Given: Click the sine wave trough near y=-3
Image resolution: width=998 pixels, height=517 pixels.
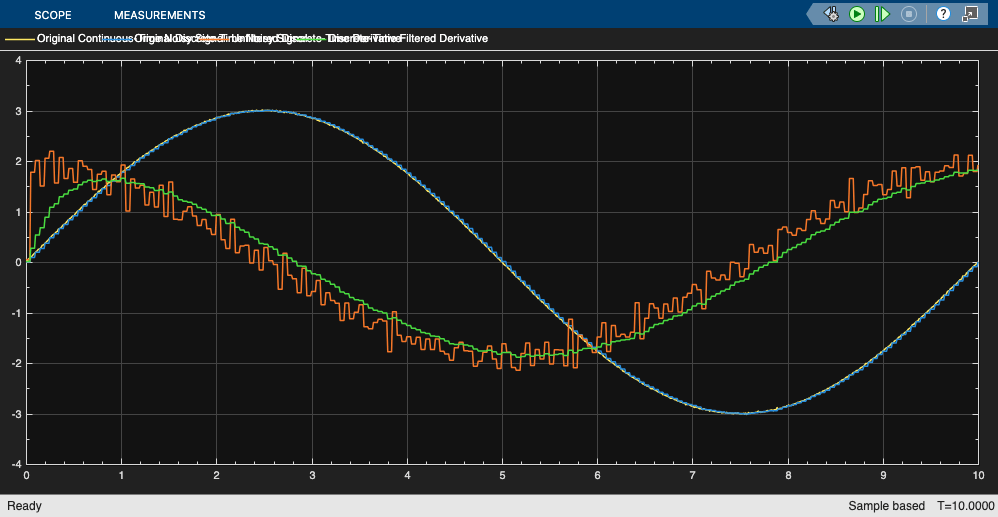Looking at the screenshot, I should coord(740,412).
